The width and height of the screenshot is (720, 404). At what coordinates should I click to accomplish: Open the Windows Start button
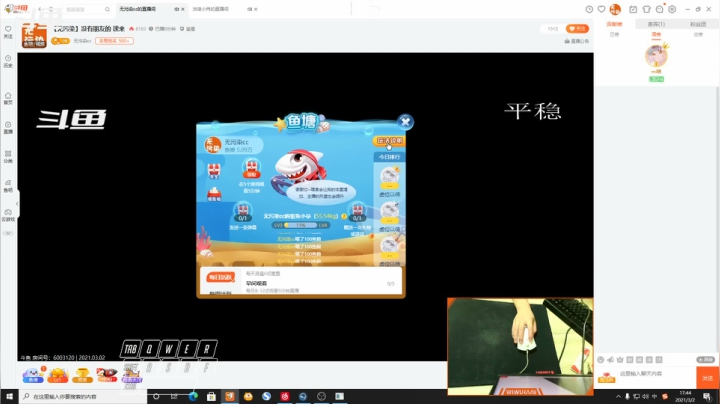pos(9,396)
